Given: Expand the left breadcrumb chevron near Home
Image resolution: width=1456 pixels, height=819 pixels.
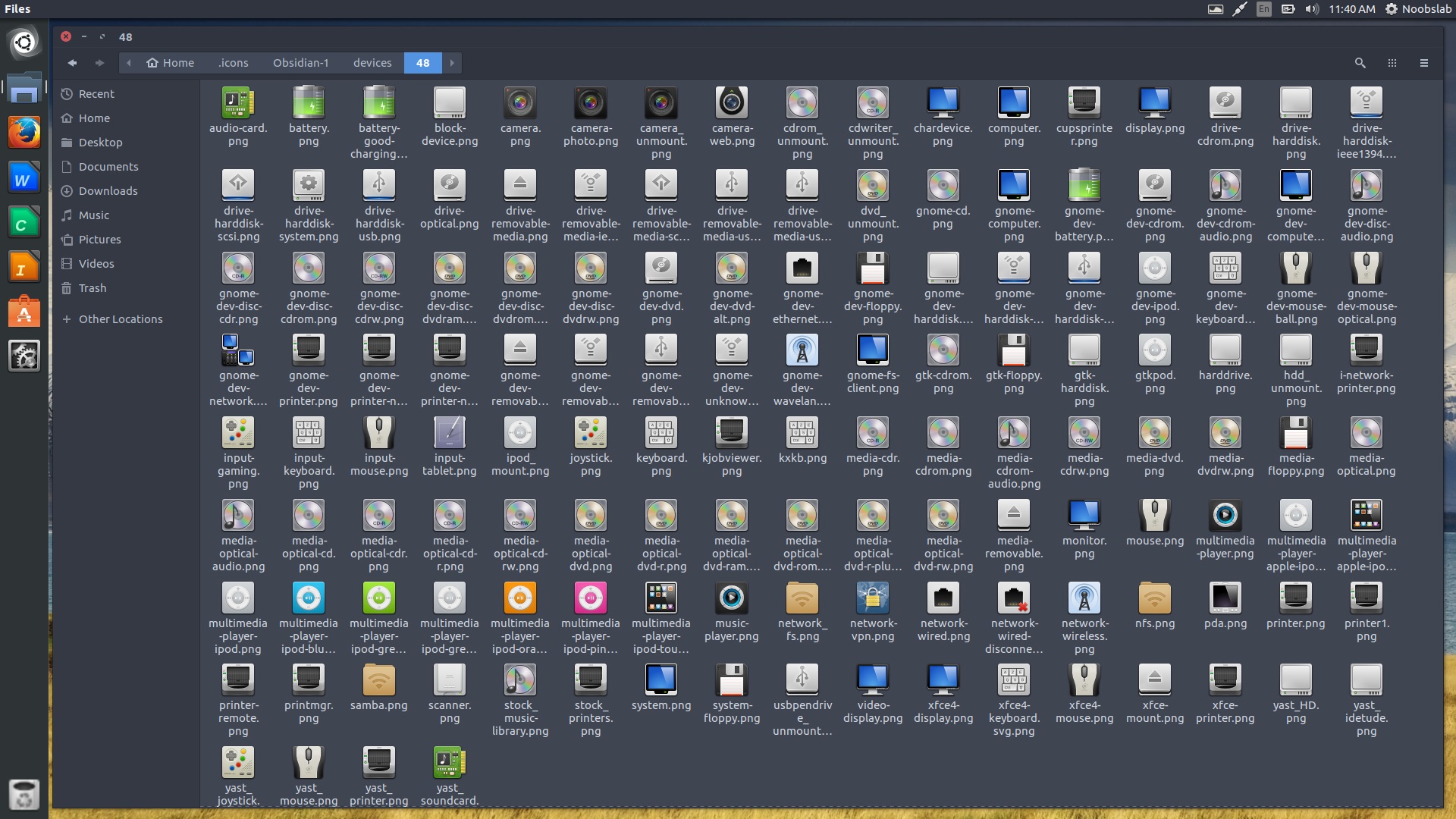Looking at the screenshot, I should (129, 63).
